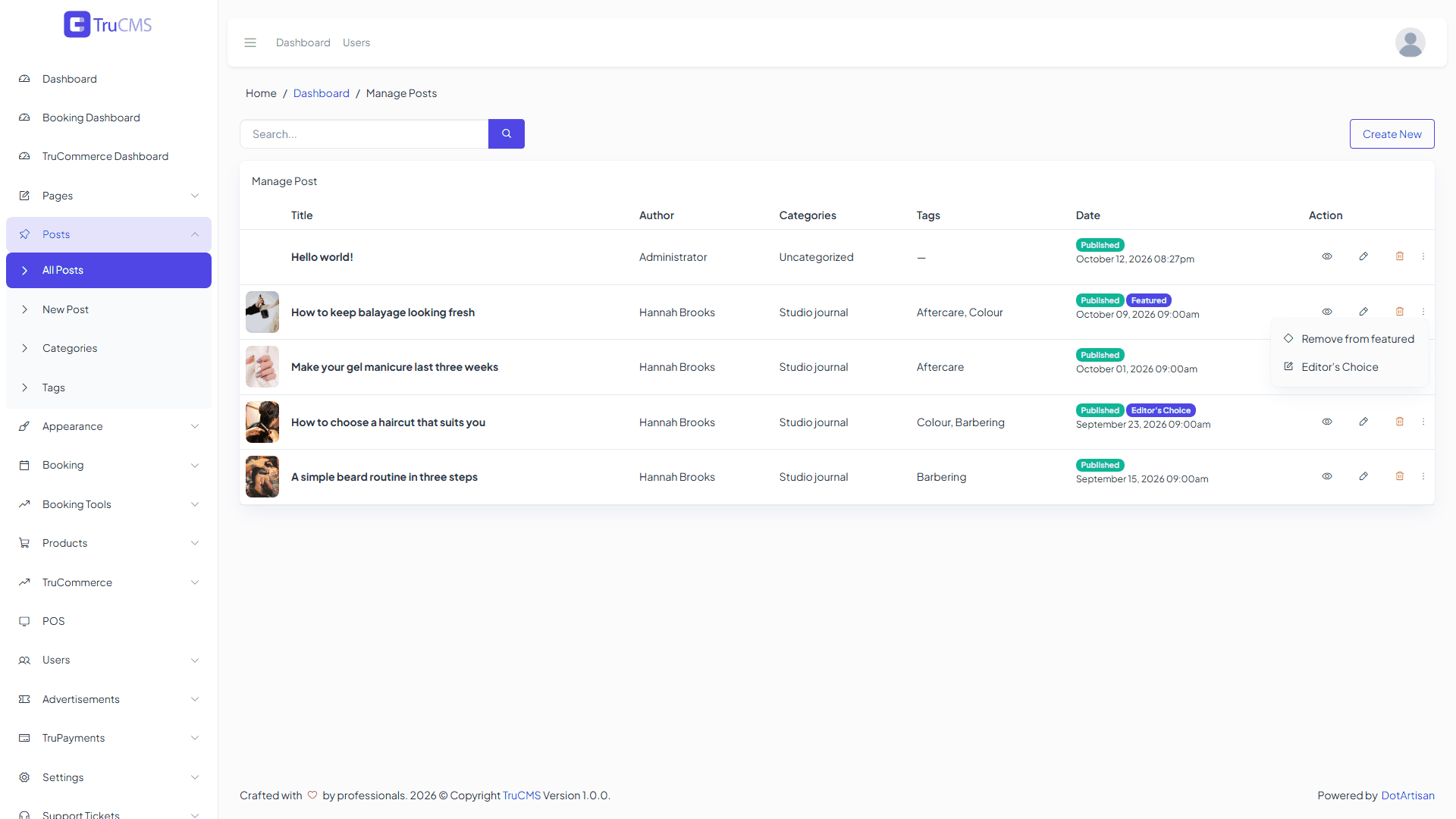Follow the Dashboard breadcrumb link
The image size is (1456, 819).
click(322, 93)
